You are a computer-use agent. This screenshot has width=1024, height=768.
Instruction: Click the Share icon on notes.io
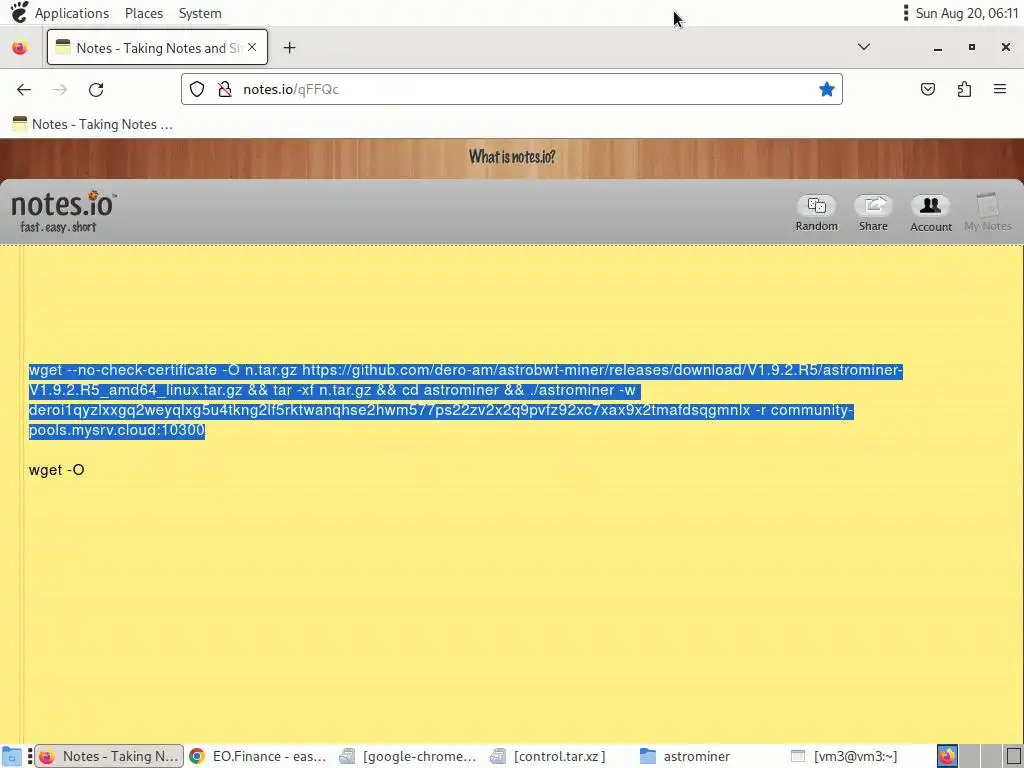point(873,213)
